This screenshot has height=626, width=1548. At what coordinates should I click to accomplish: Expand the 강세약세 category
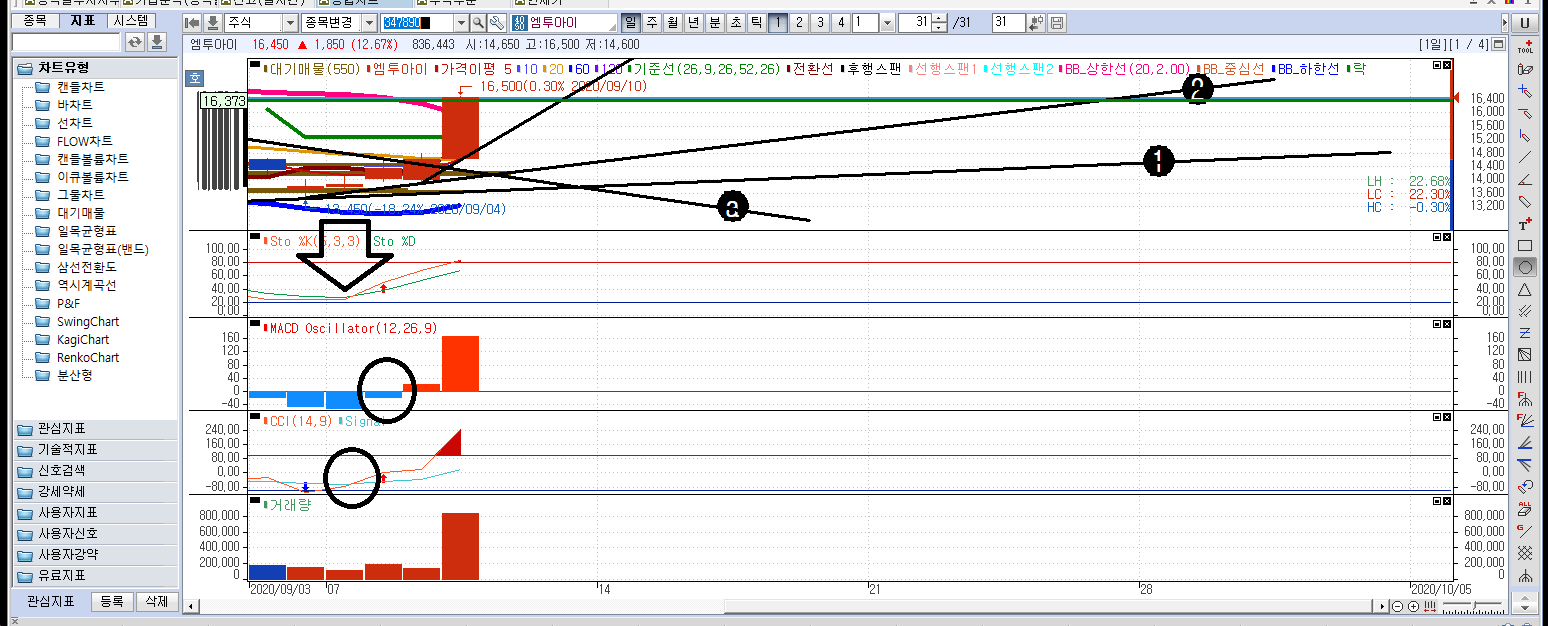pos(95,492)
